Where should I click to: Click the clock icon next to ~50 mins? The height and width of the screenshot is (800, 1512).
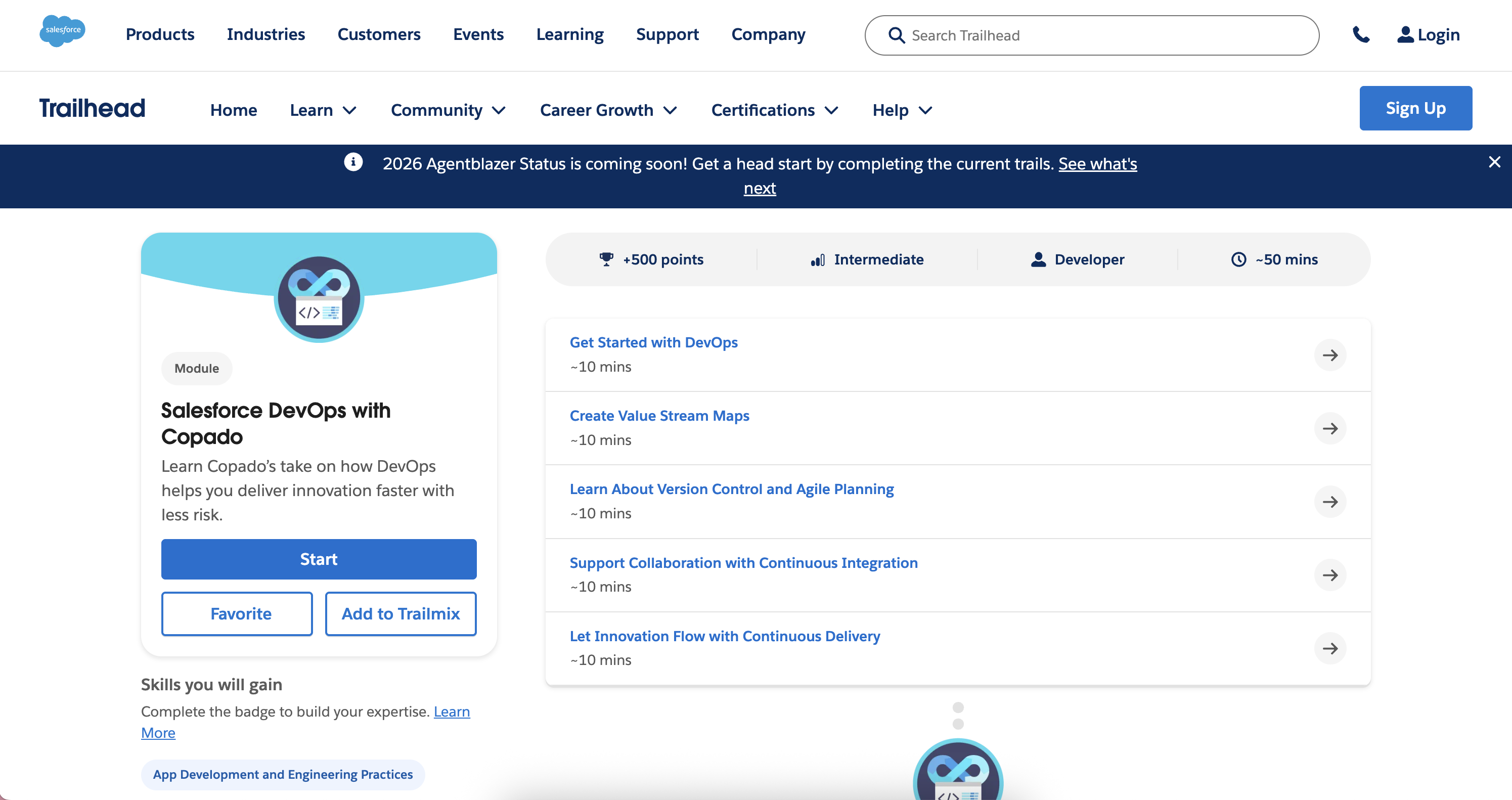coord(1237,259)
